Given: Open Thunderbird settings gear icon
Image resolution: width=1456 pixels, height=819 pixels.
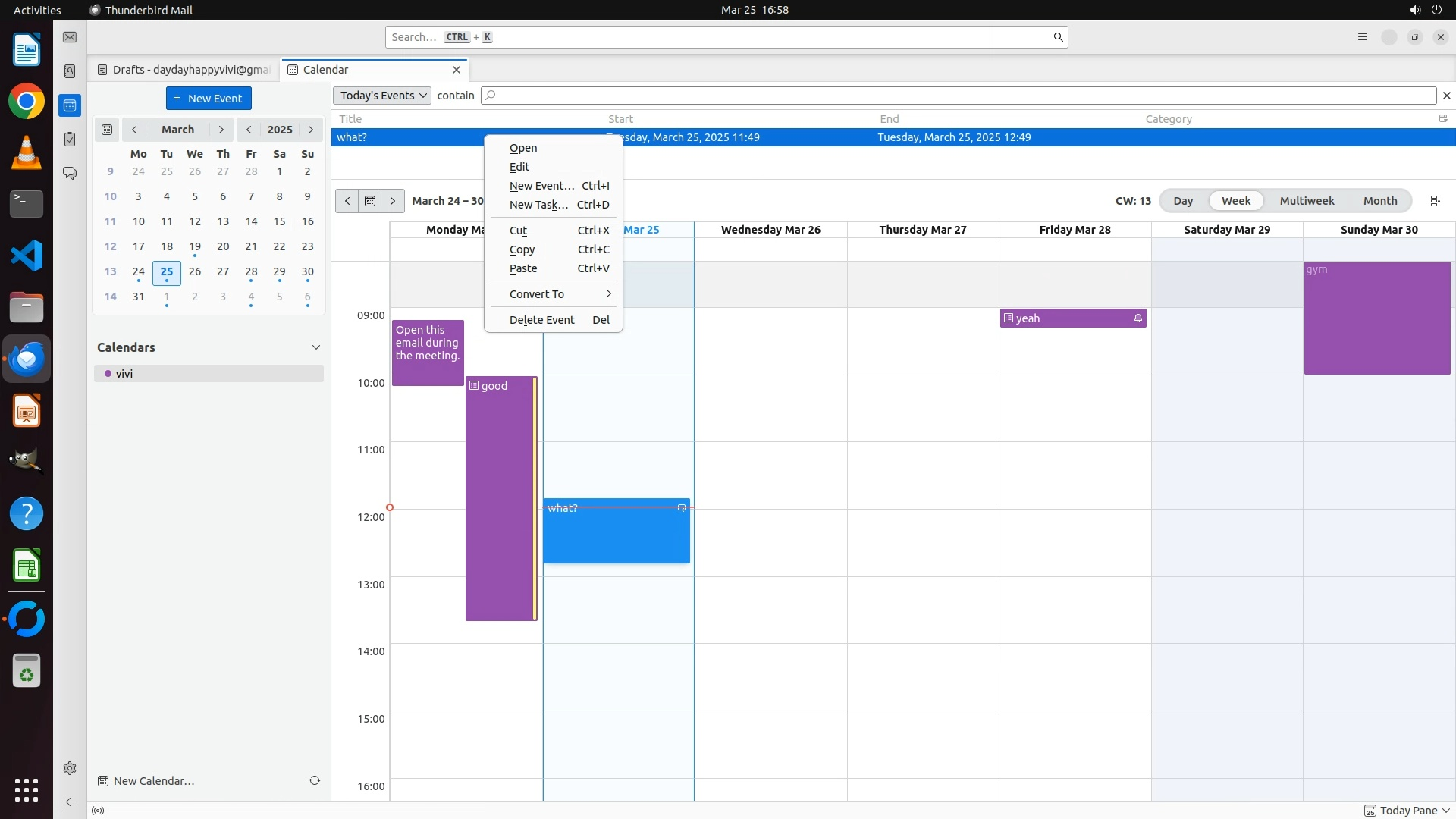Looking at the screenshot, I should pos(70,768).
